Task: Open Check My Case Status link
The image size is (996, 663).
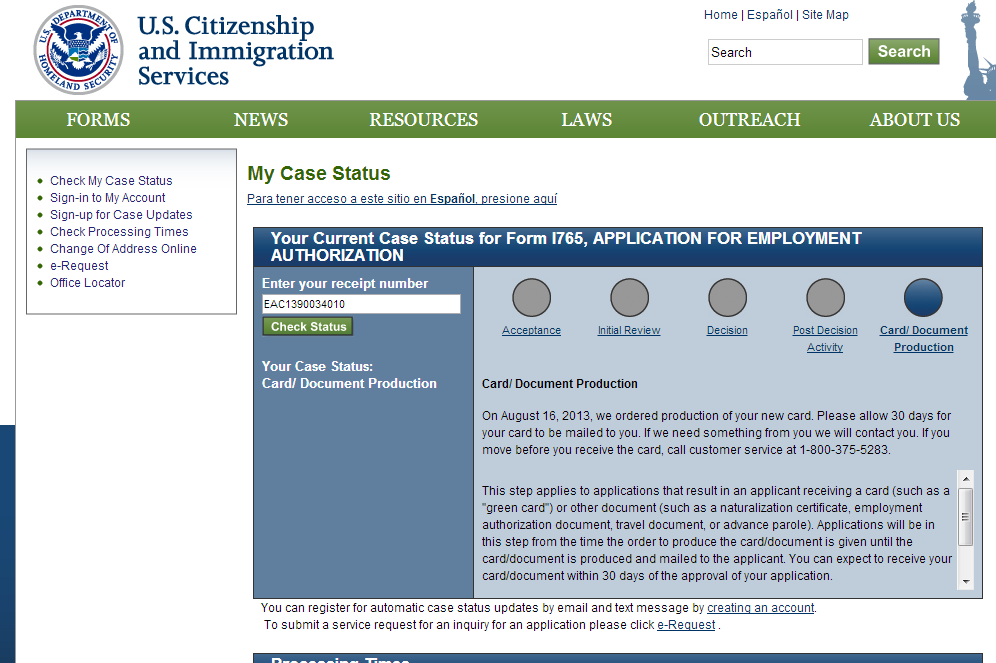Action: (111, 181)
